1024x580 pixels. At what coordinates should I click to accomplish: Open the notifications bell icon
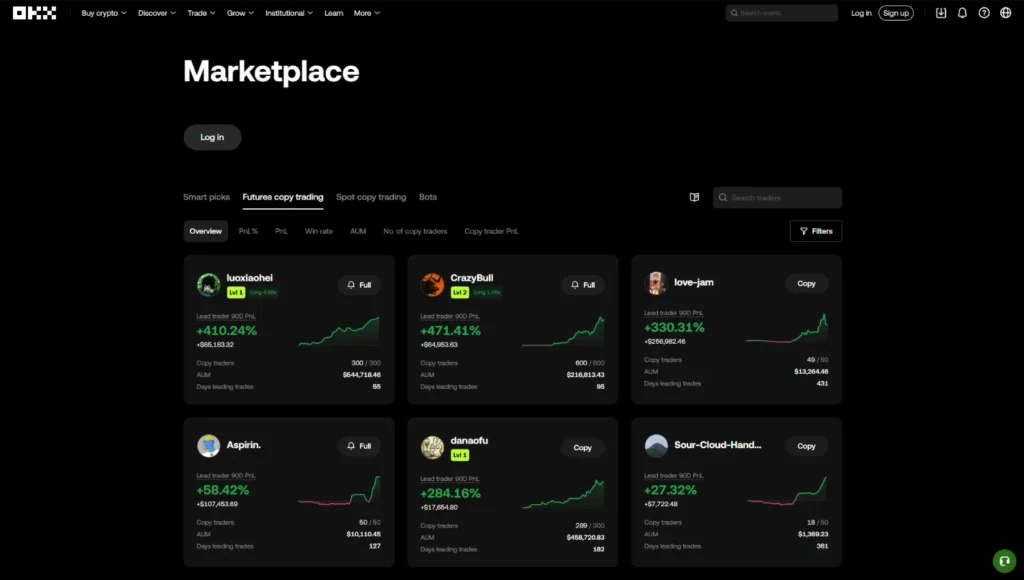pos(962,13)
